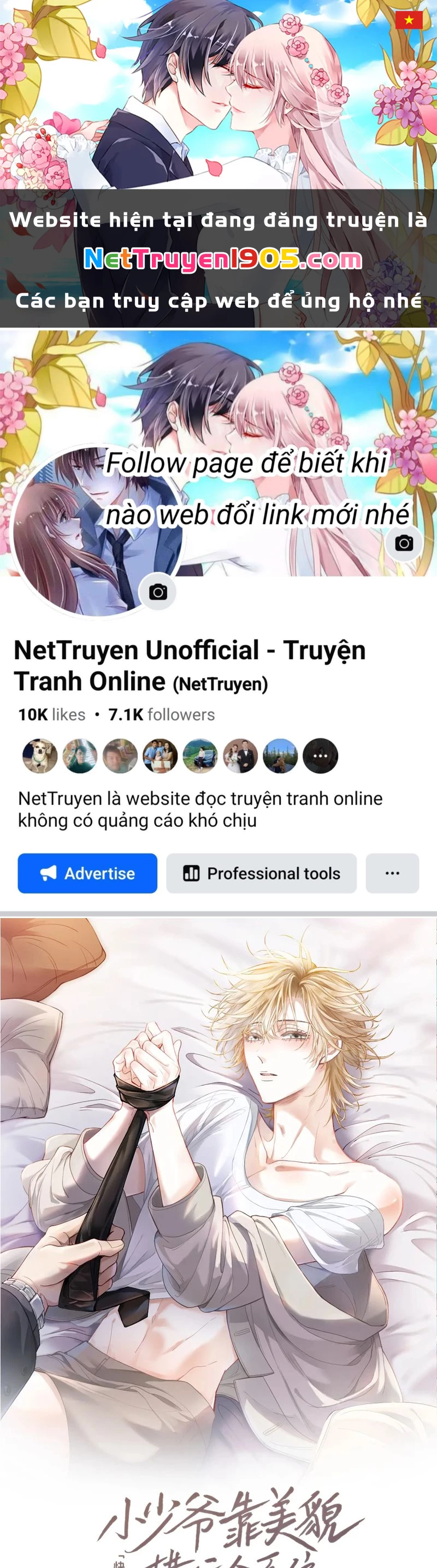The image size is (437, 1568).
Task: Open the dog avatar follower profile
Action: (40, 756)
